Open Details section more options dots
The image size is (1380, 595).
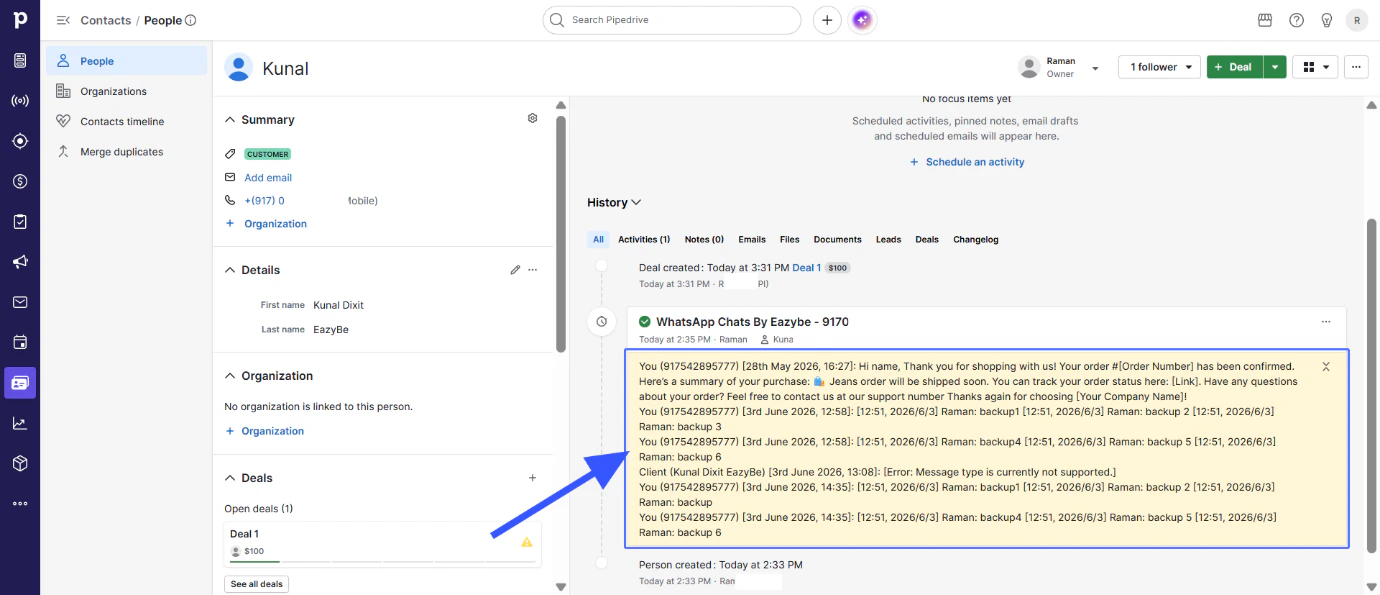pos(533,269)
